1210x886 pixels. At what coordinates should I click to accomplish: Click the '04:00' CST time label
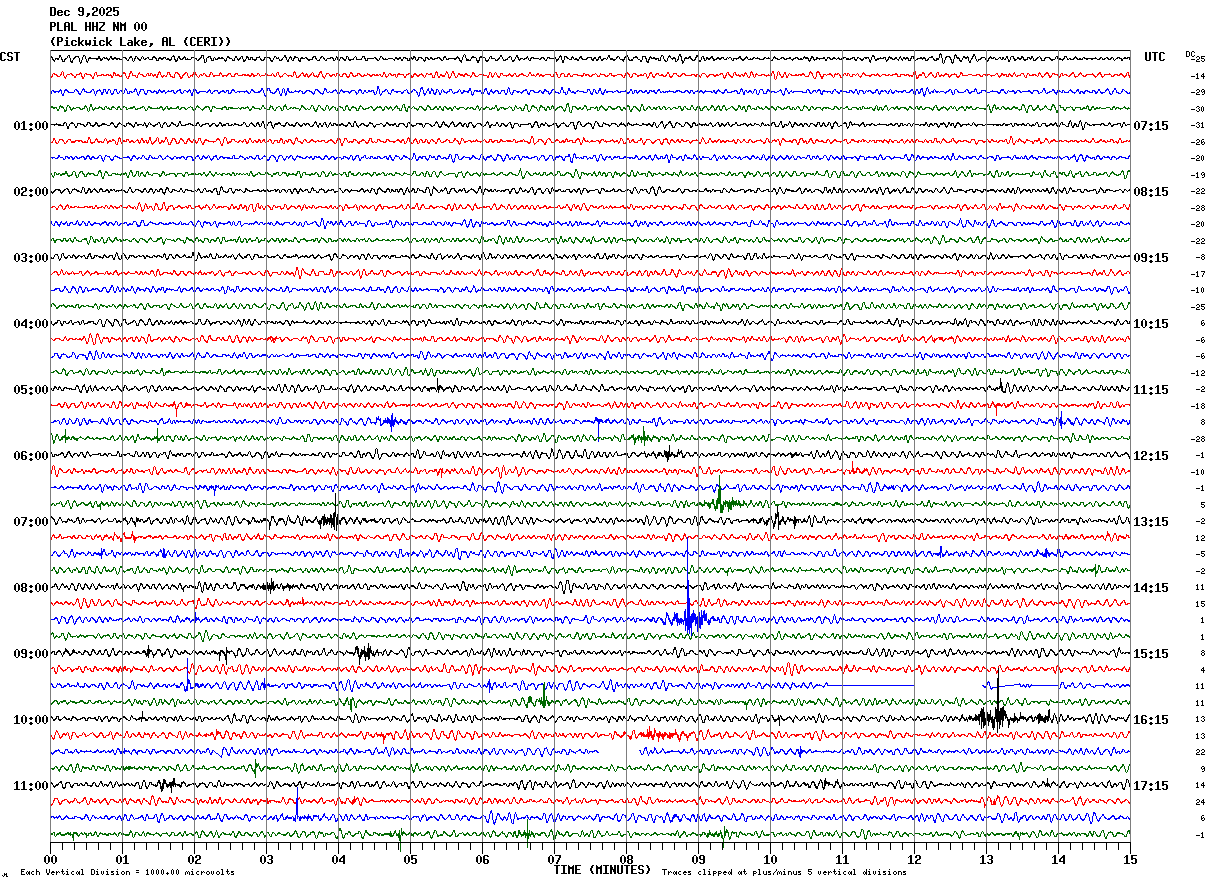[x=31, y=324]
